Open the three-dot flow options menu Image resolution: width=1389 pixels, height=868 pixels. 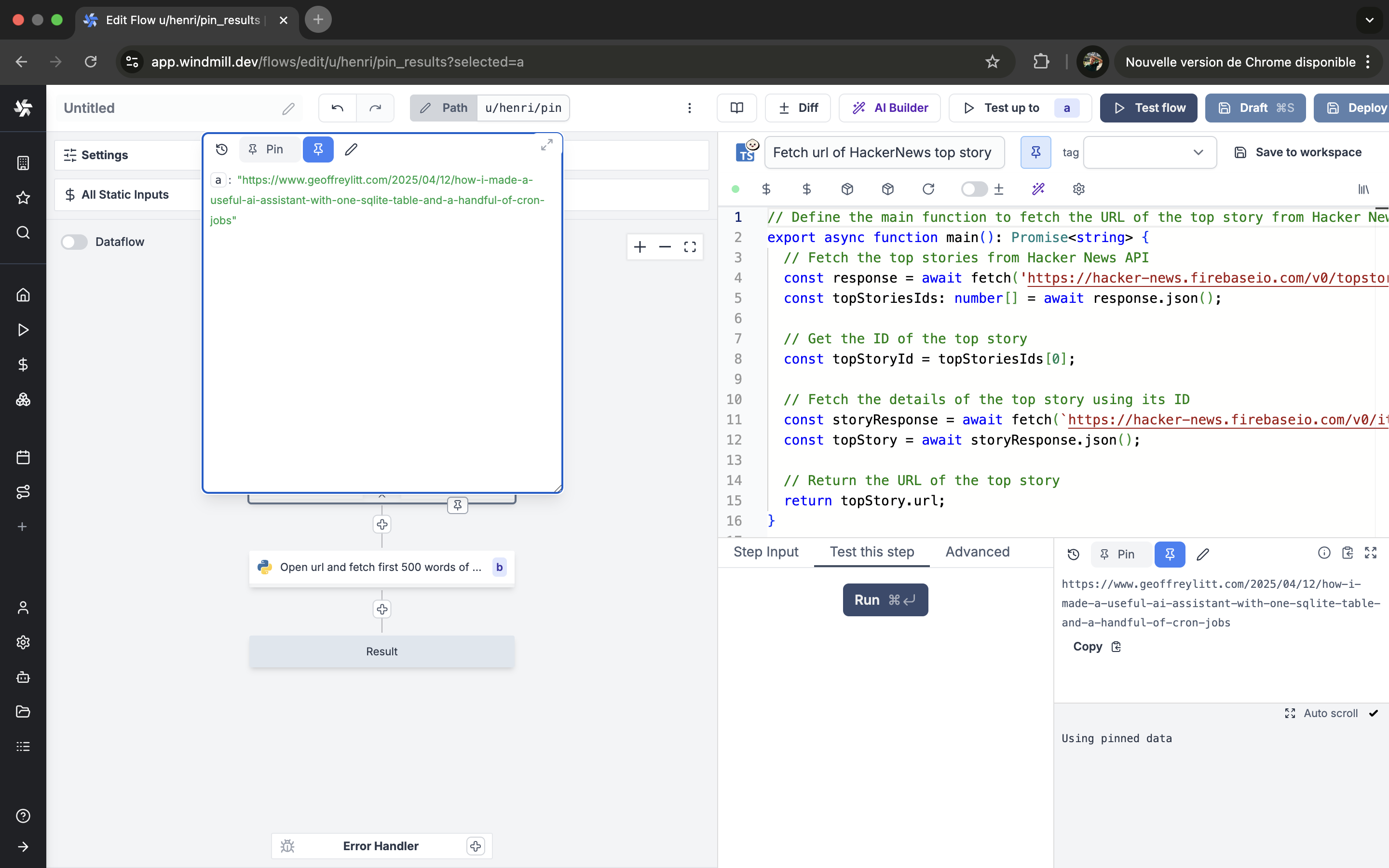click(x=689, y=108)
